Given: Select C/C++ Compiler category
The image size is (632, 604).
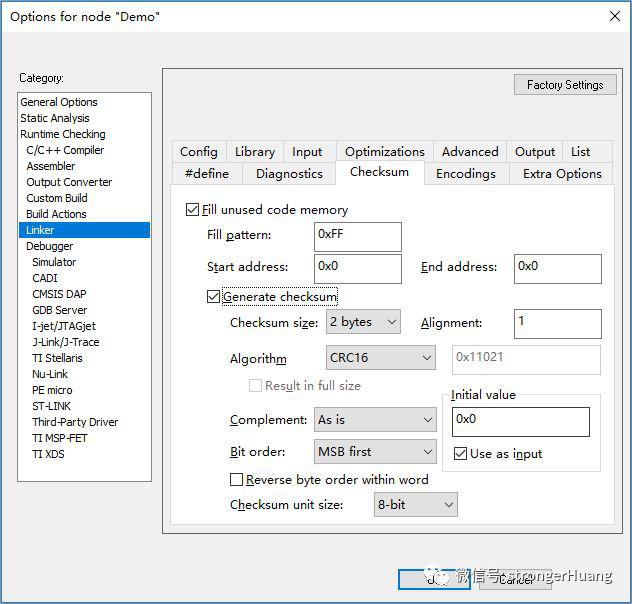Looking at the screenshot, I should pos(65,150).
